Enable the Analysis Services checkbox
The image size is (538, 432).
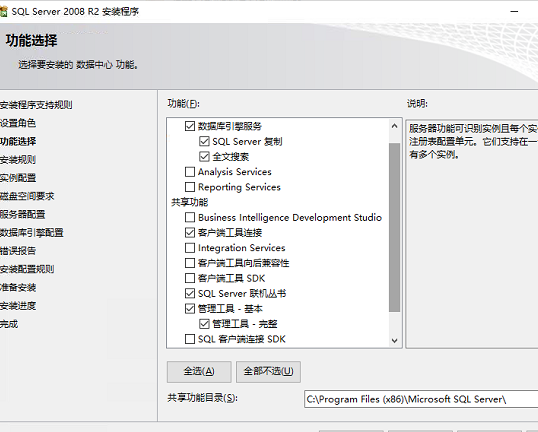point(190,172)
